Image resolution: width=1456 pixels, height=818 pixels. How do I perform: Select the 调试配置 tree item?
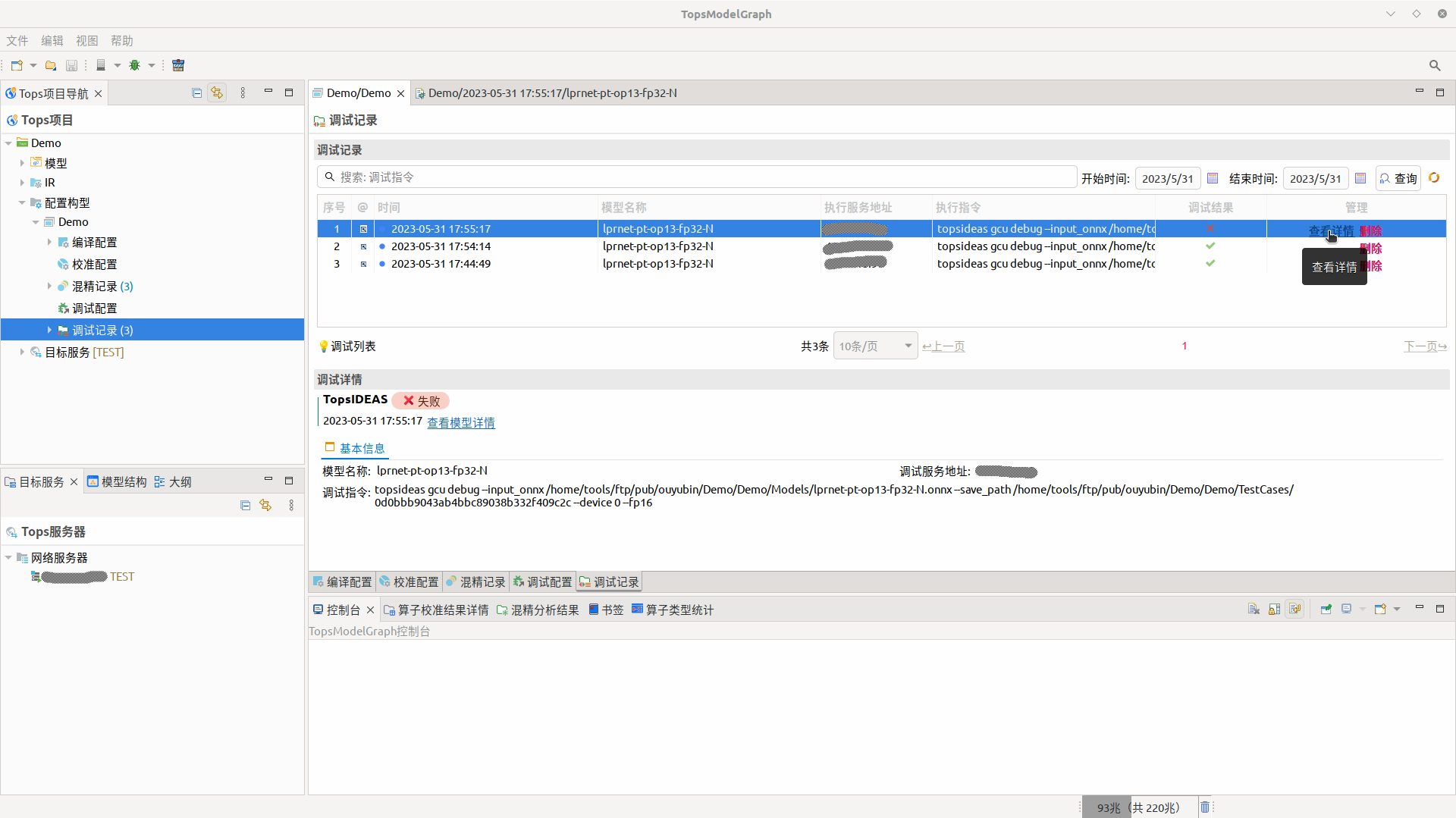(x=95, y=308)
